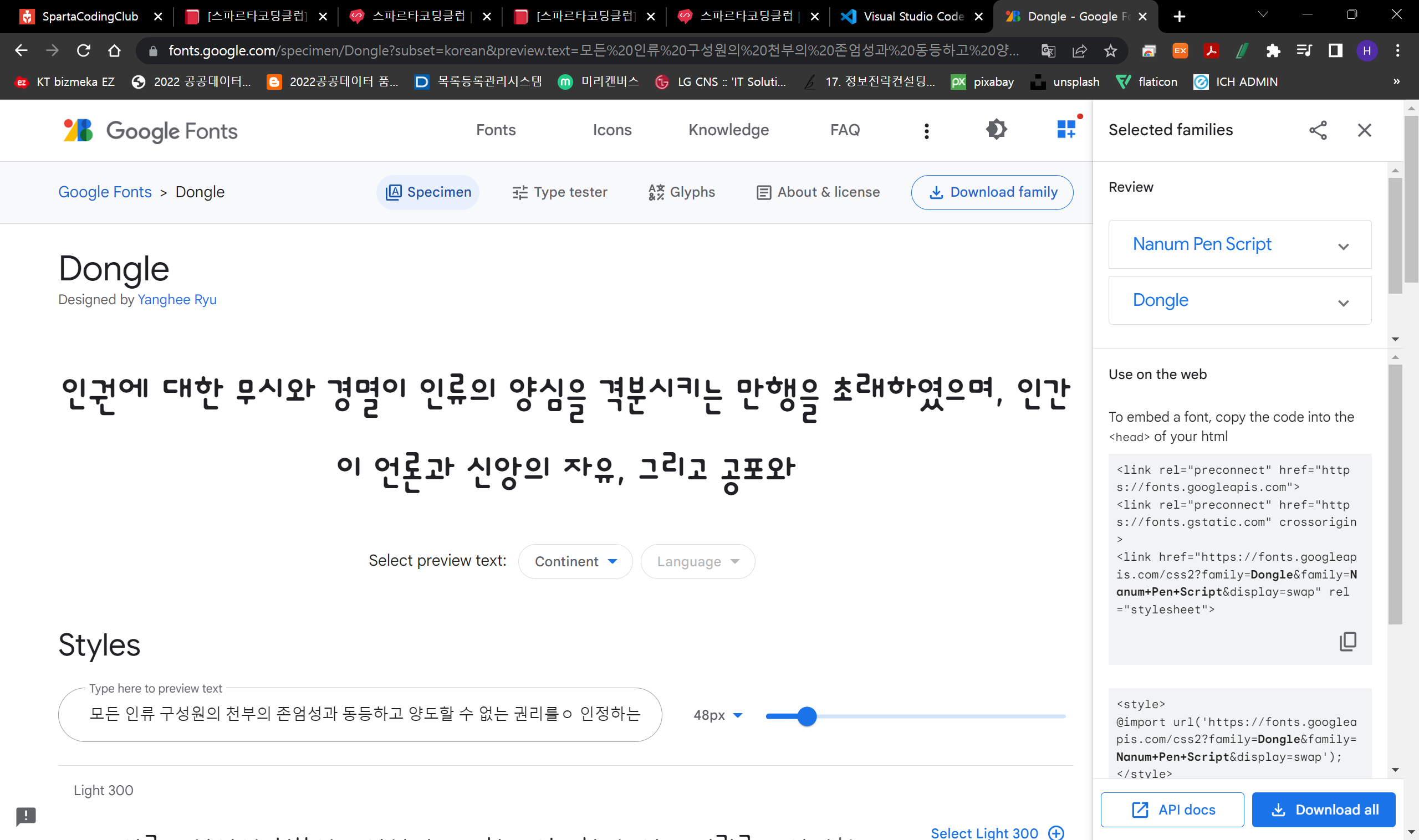The height and width of the screenshot is (840, 1419).
Task: Open Chrome three-dot menu
Action: coord(1397,51)
